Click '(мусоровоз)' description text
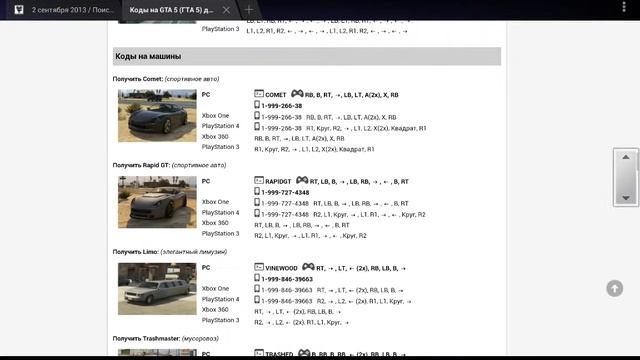 [200, 338]
